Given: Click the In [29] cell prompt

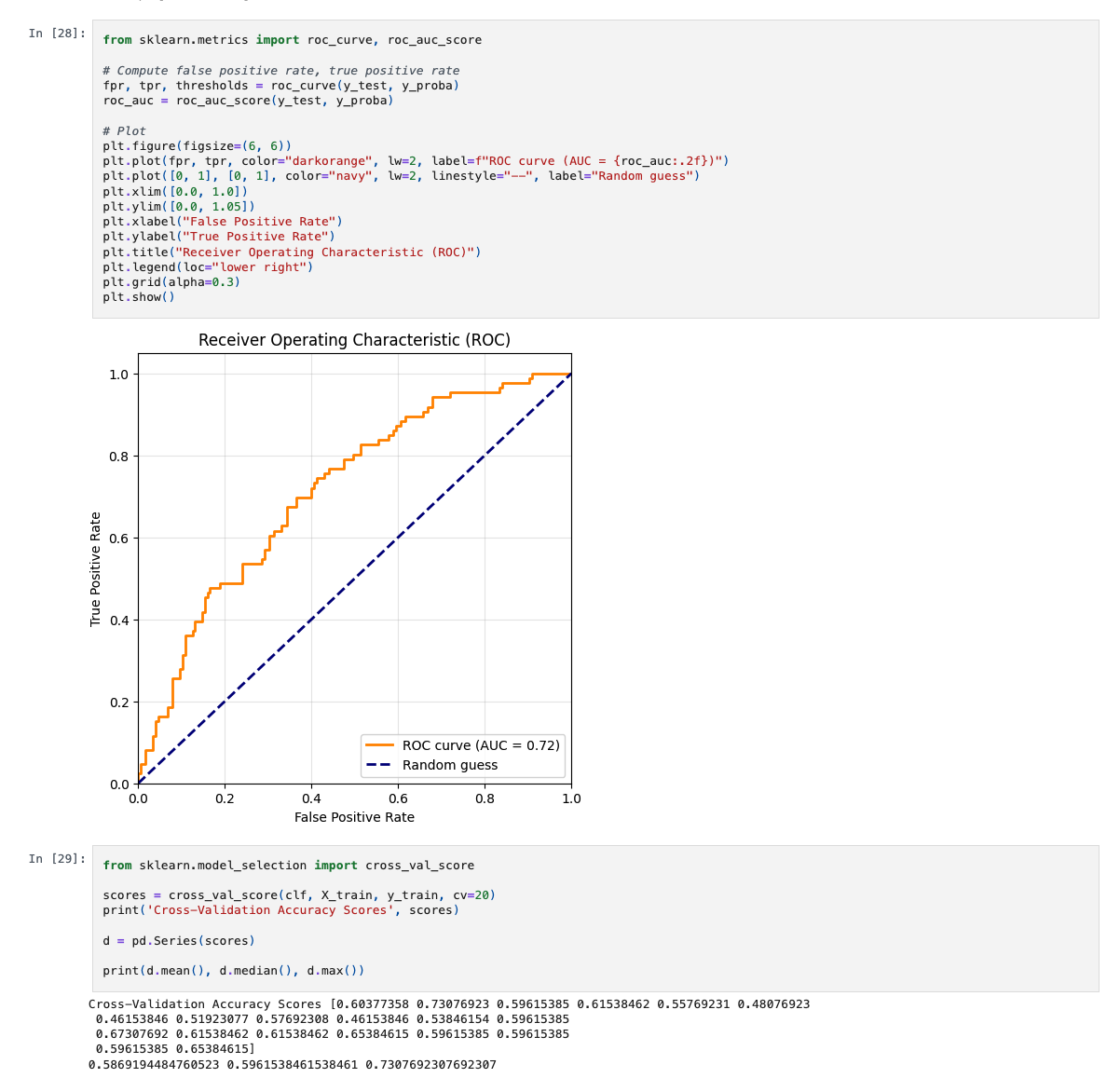Looking at the screenshot, I should coord(57,859).
